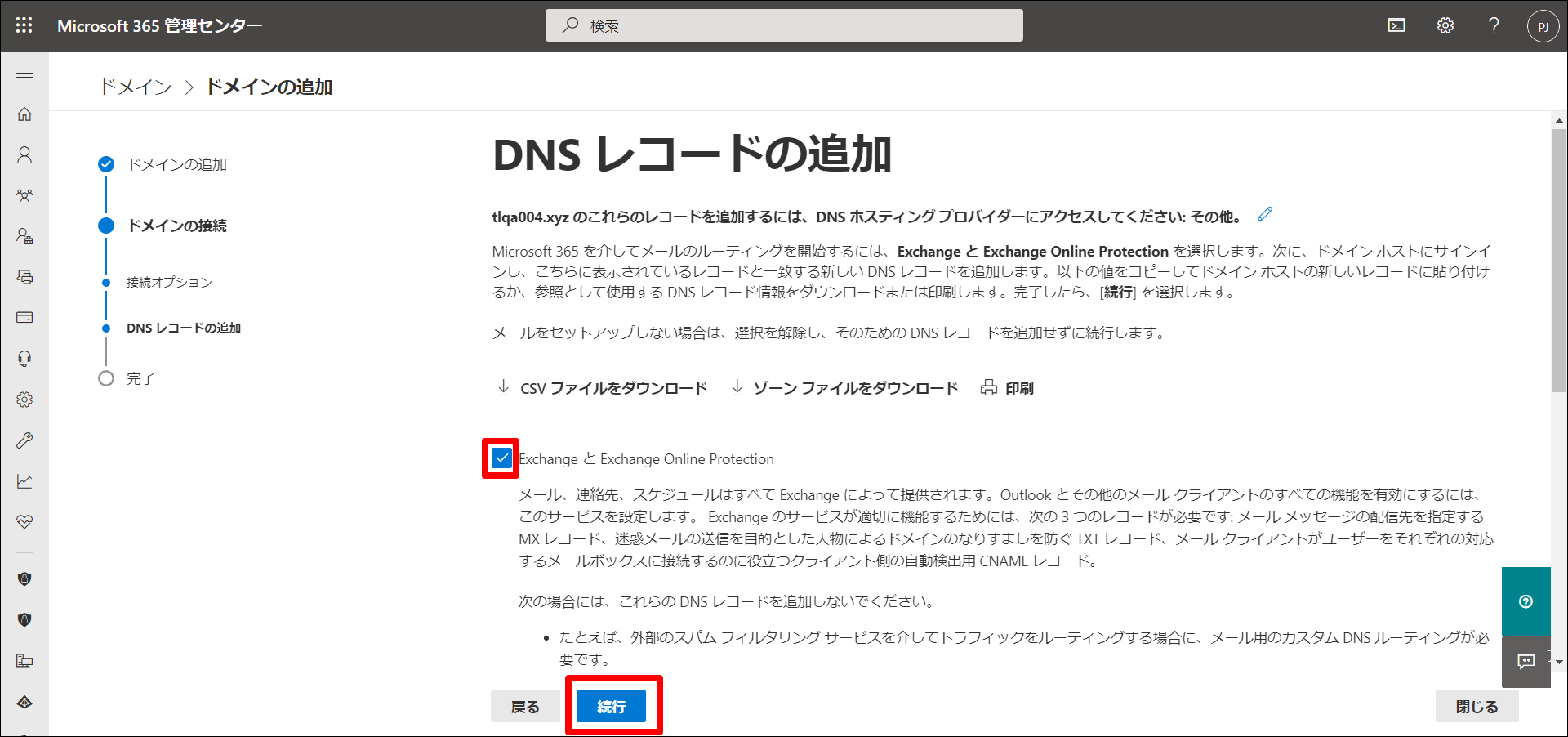
Task: Click the 続行 button
Action: tap(611, 707)
